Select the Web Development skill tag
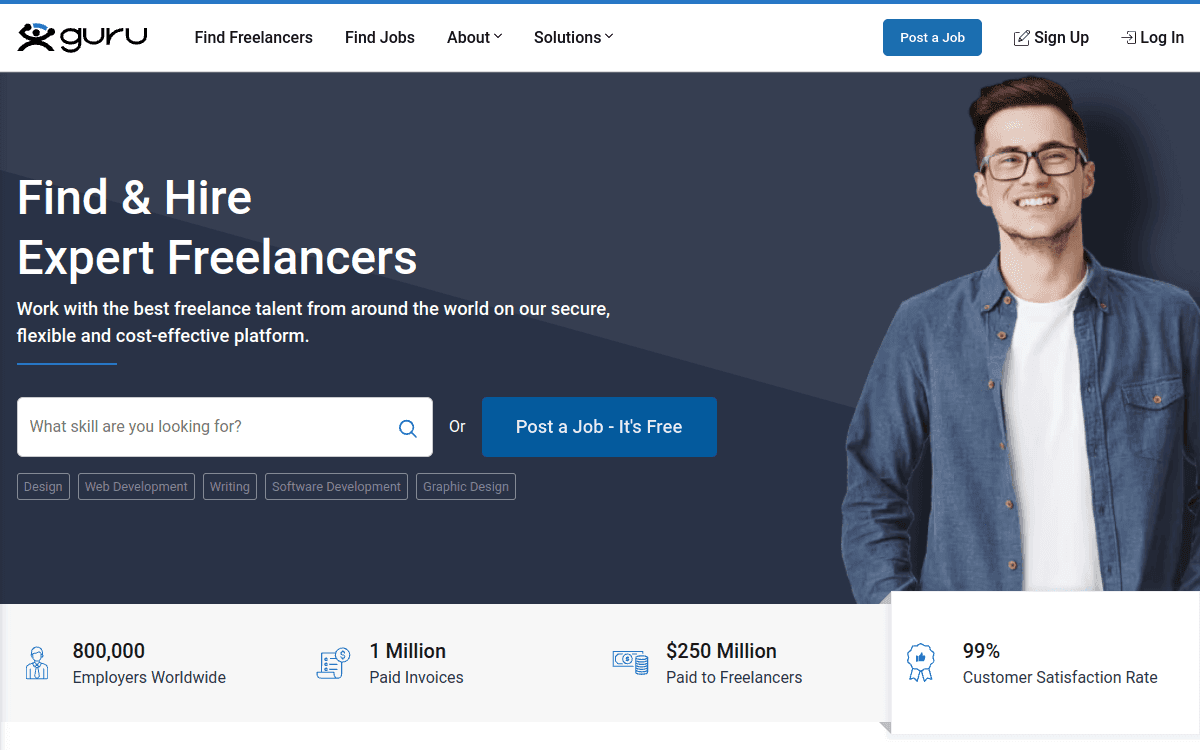Image resolution: width=1200 pixels, height=750 pixels. [136, 487]
